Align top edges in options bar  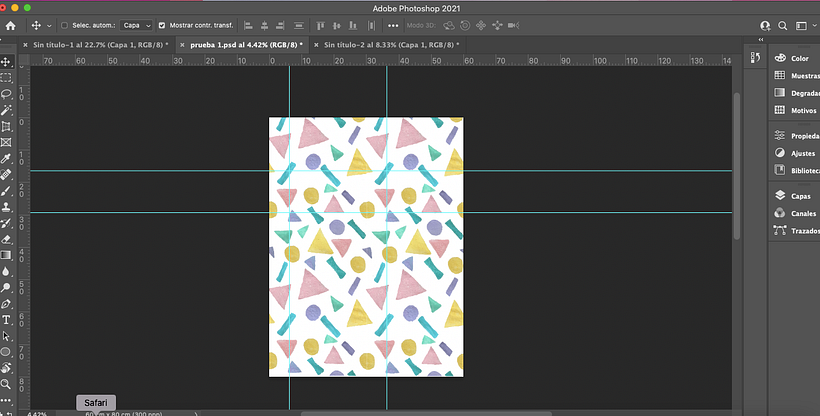[321, 25]
